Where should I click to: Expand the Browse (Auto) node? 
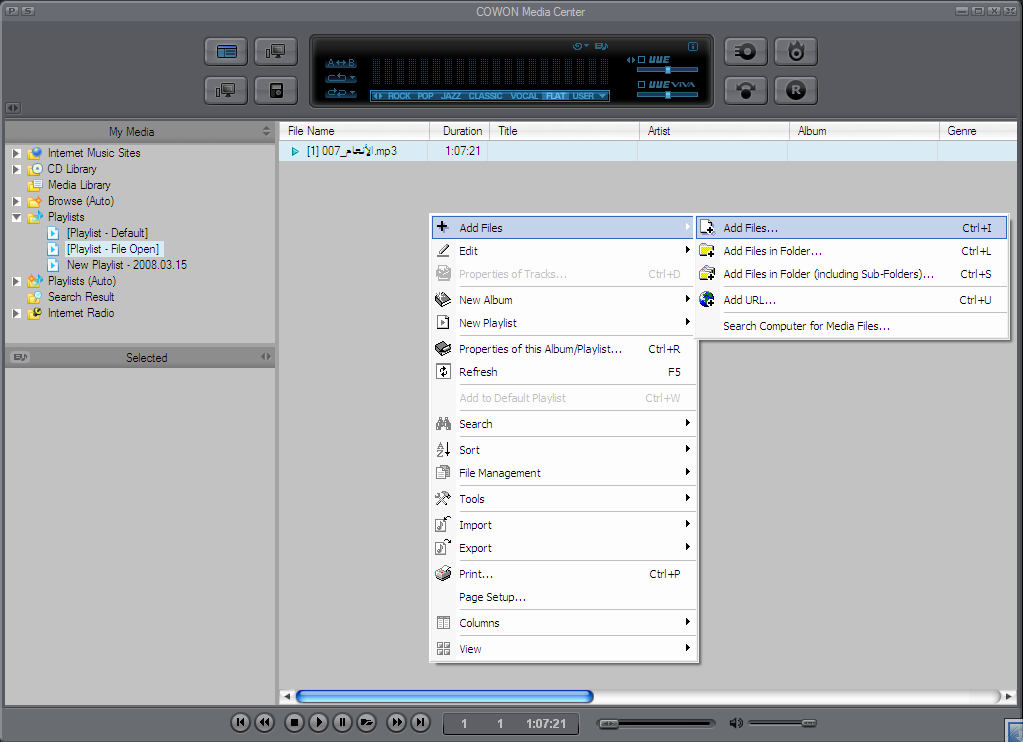point(16,201)
